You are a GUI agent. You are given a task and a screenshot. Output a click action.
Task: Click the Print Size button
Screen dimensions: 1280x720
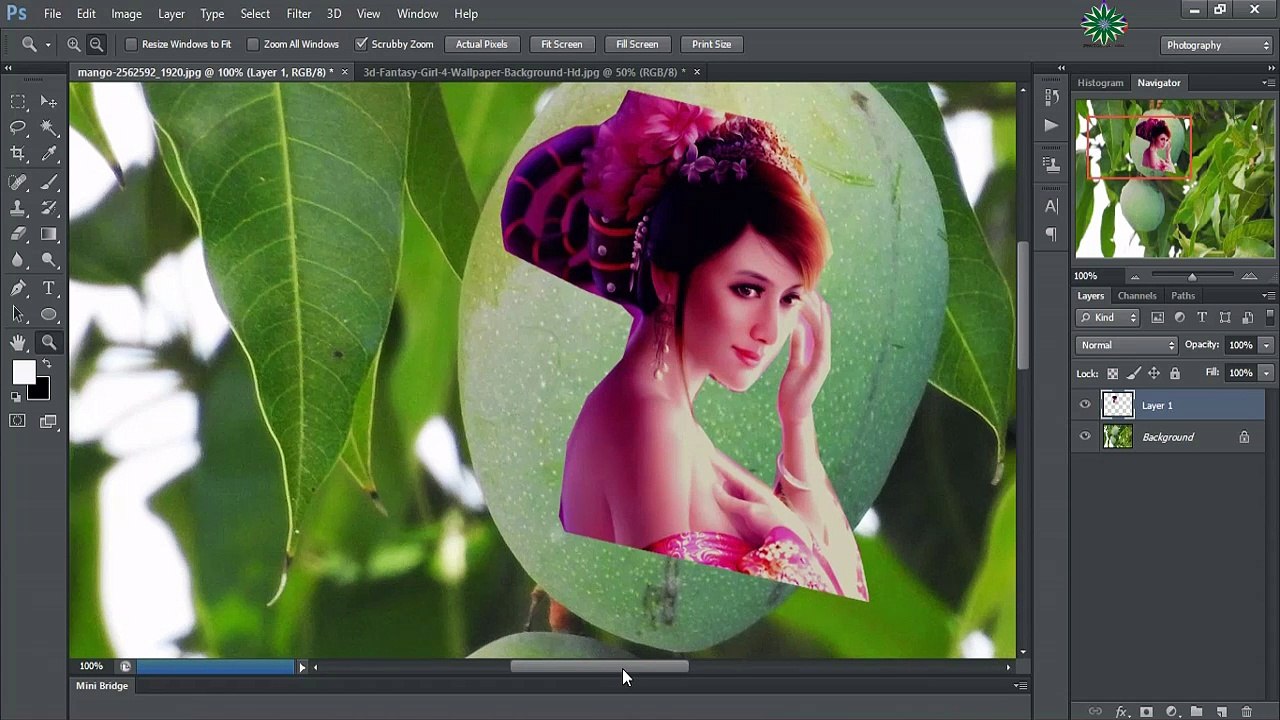click(x=711, y=44)
